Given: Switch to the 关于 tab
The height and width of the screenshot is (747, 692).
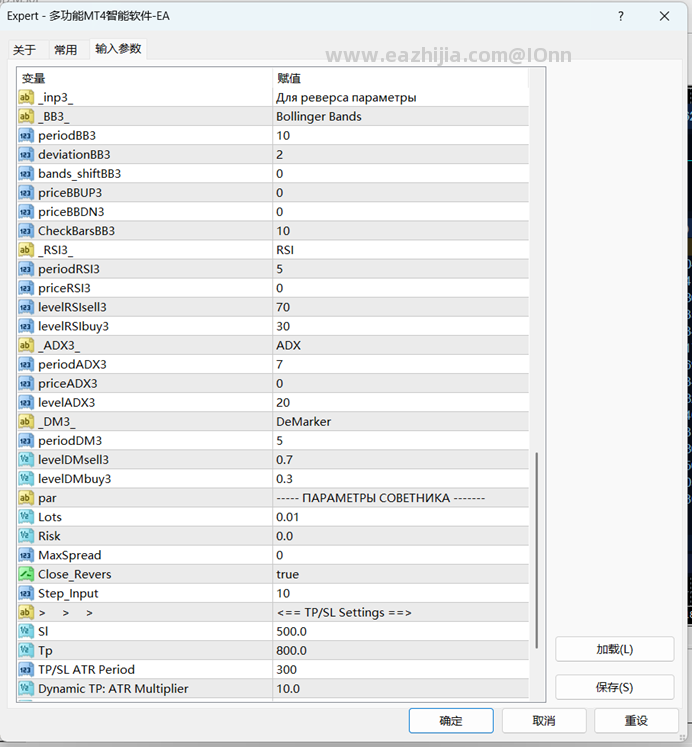Looking at the screenshot, I should 25,50.
